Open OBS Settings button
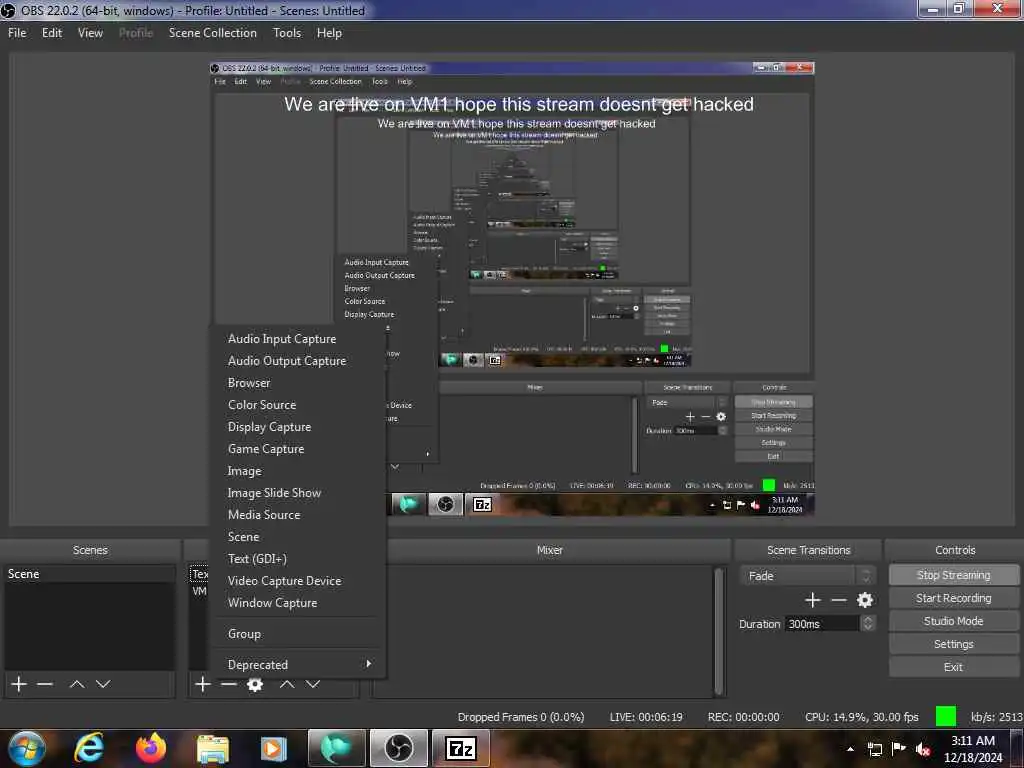The width and height of the screenshot is (1024, 768). click(953, 644)
